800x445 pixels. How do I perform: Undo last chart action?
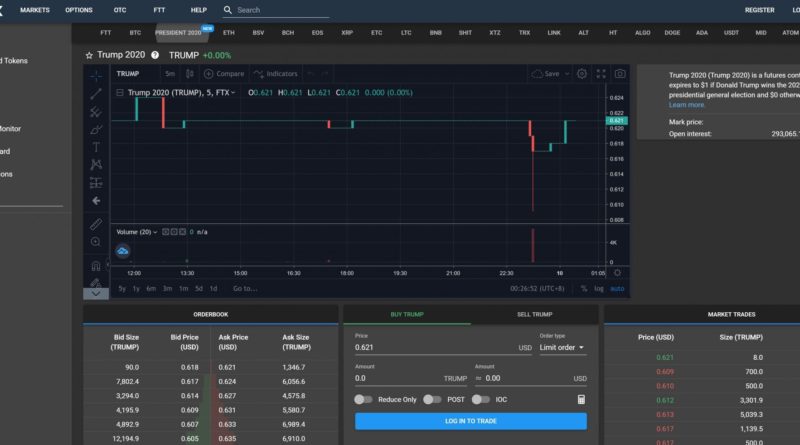click(310, 74)
